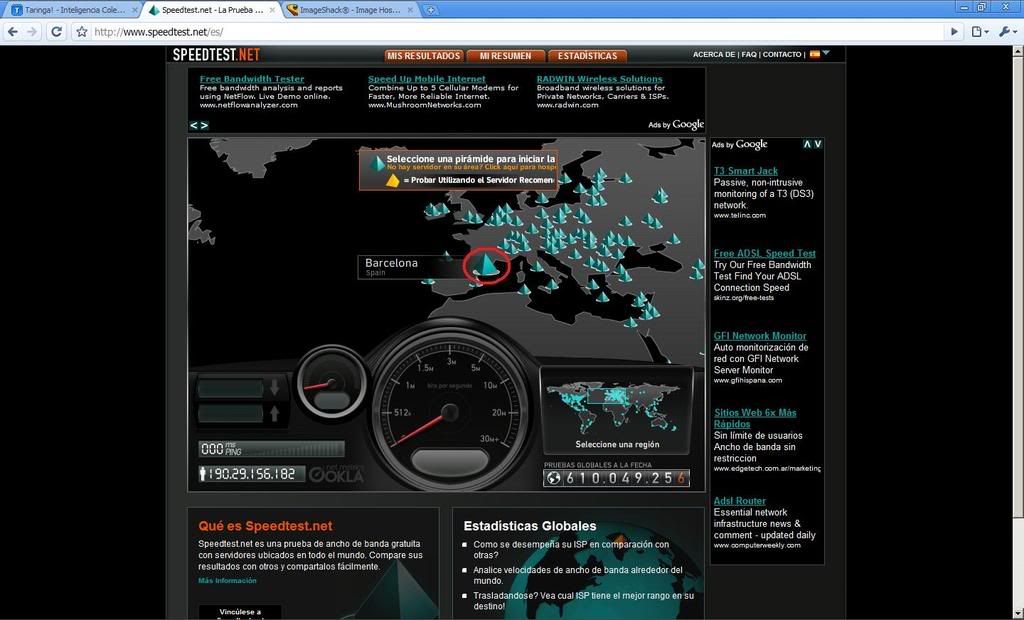Click the teal pyramid in the instruction banner
The height and width of the screenshot is (620, 1024).
tap(377, 163)
